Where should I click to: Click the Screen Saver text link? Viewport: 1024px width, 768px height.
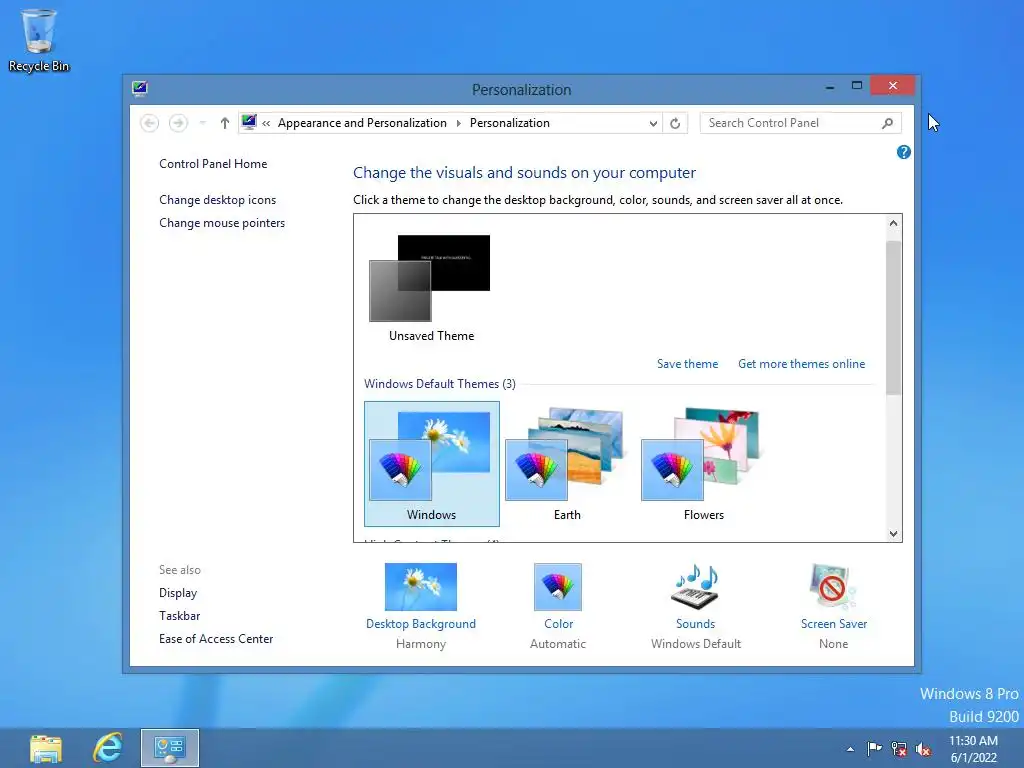[x=834, y=624]
